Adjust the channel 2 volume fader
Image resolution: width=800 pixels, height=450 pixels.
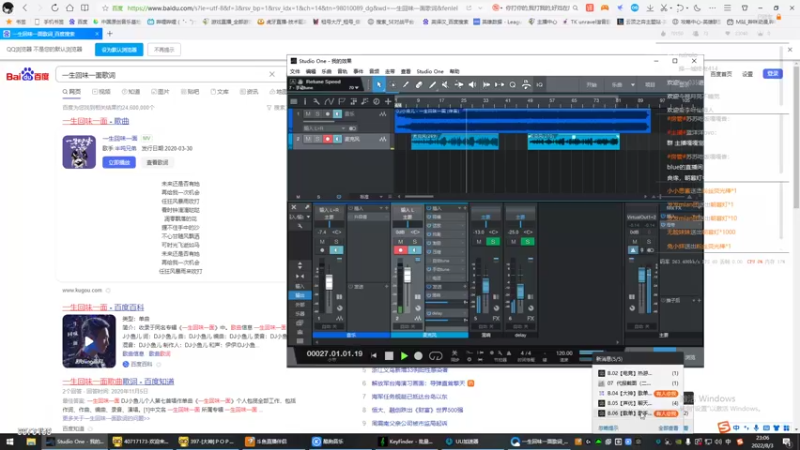pyautogui.click(x=407, y=276)
